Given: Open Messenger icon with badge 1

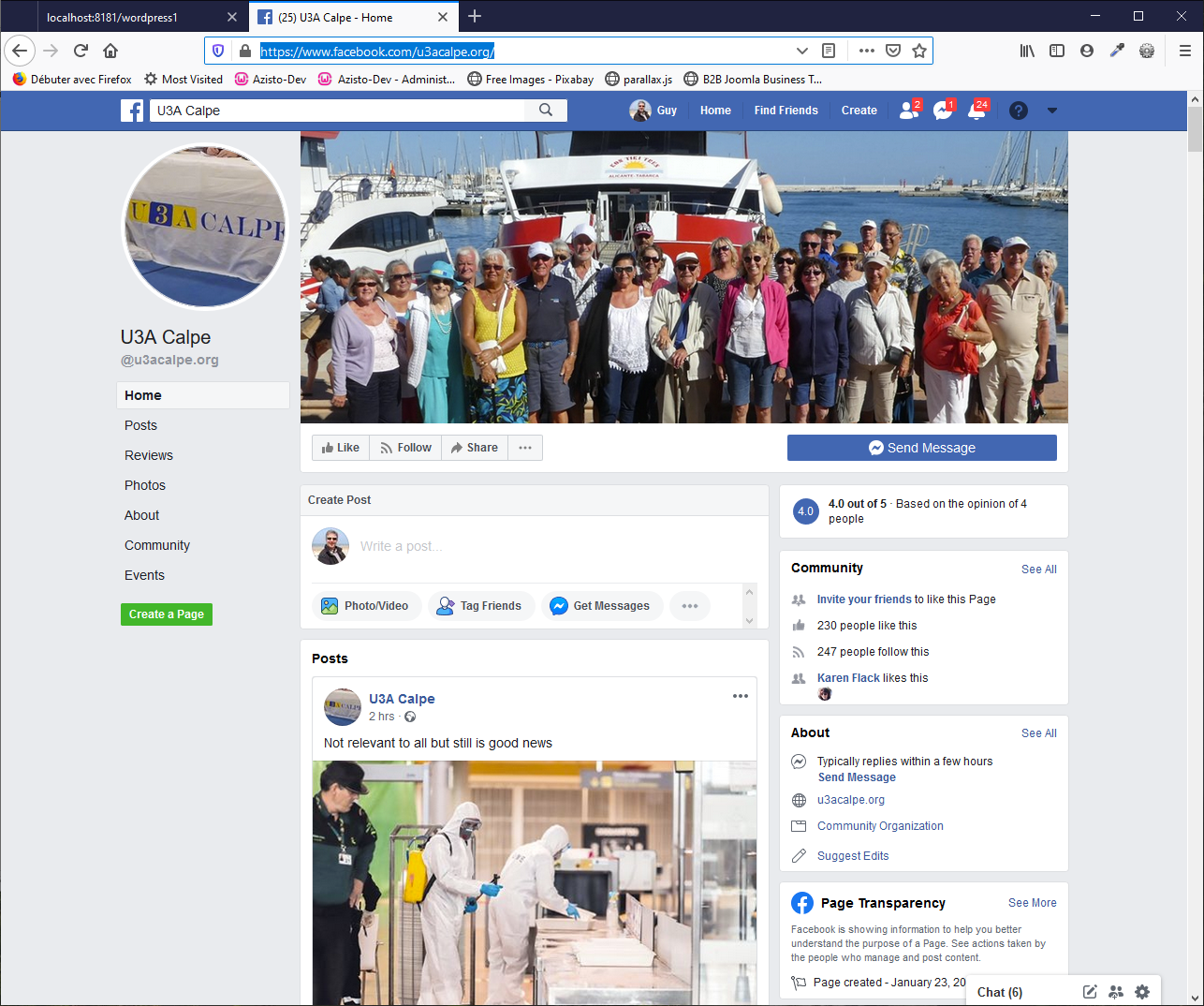Looking at the screenshot, I should [943, 110].
